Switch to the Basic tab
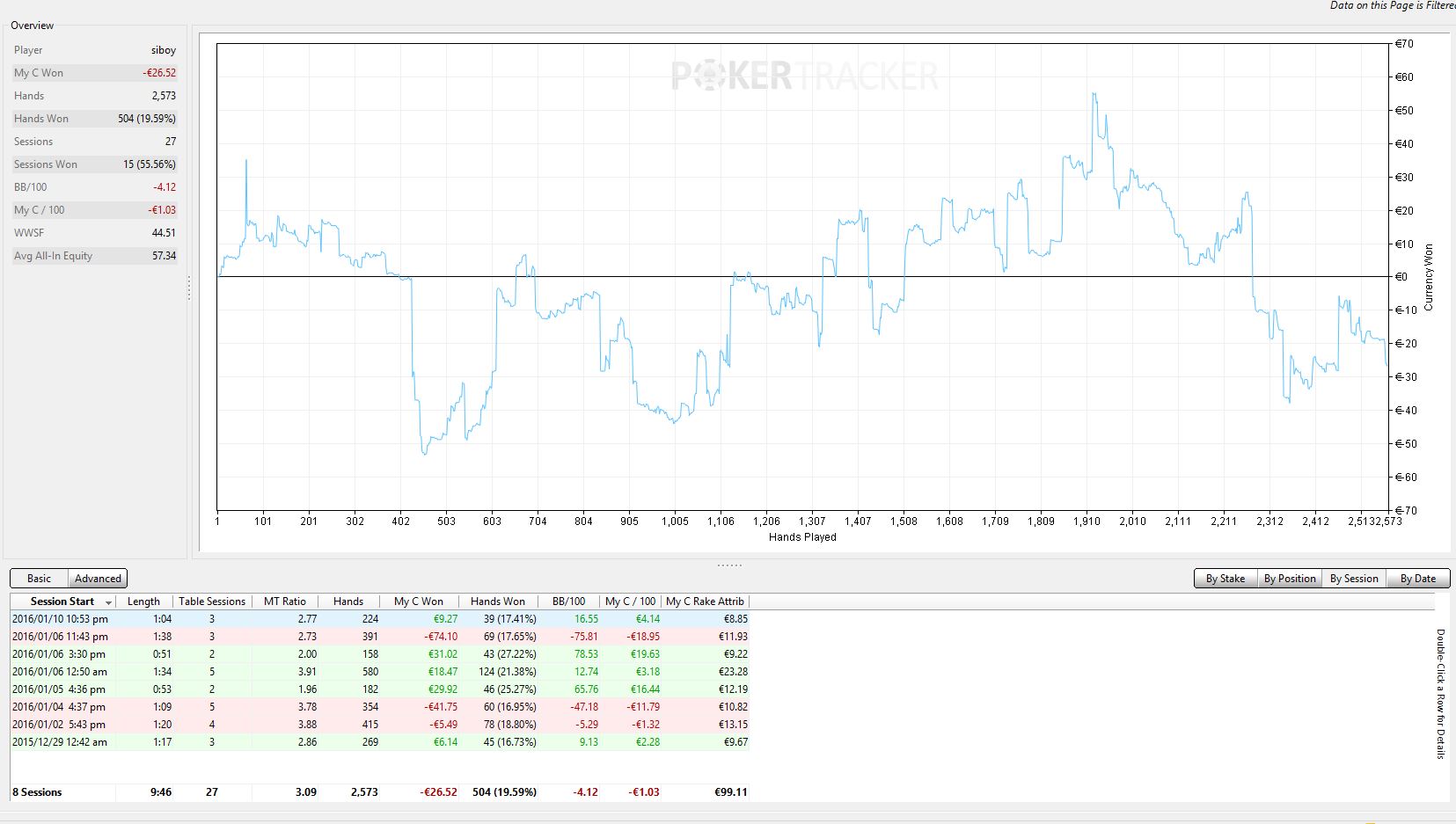This screenshot has height=824, width=1456. click(x=40, y=579)
